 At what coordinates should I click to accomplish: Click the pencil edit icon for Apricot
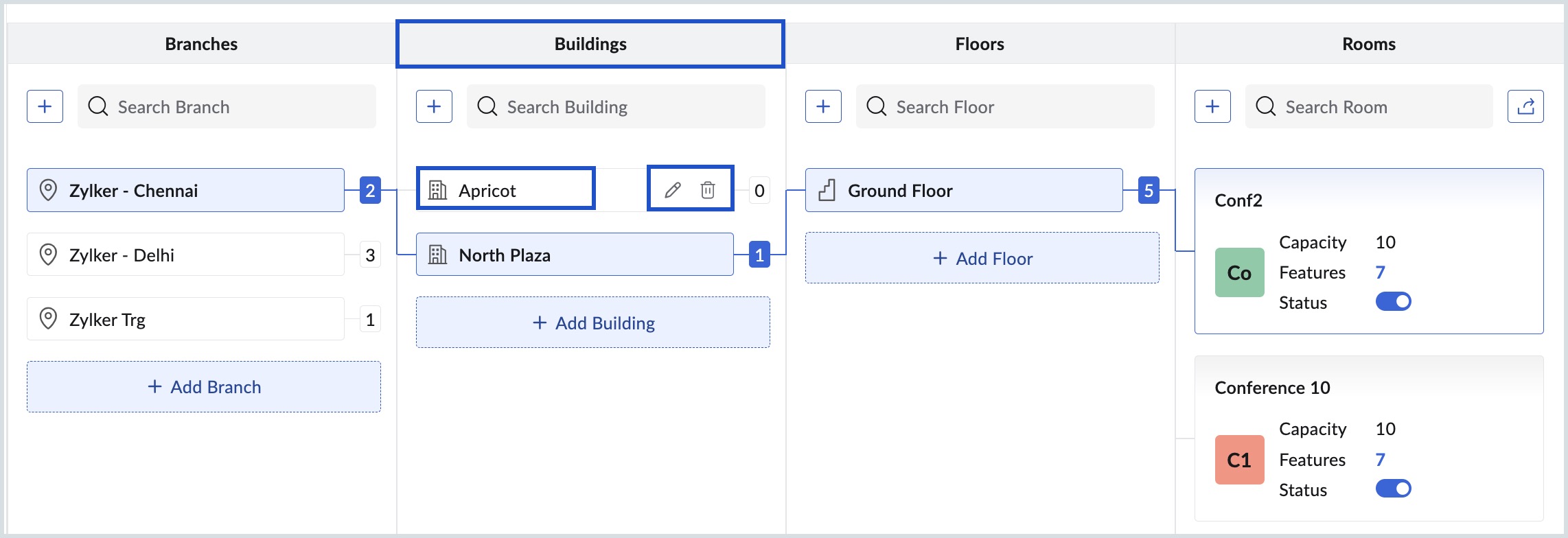coord(673,190)
